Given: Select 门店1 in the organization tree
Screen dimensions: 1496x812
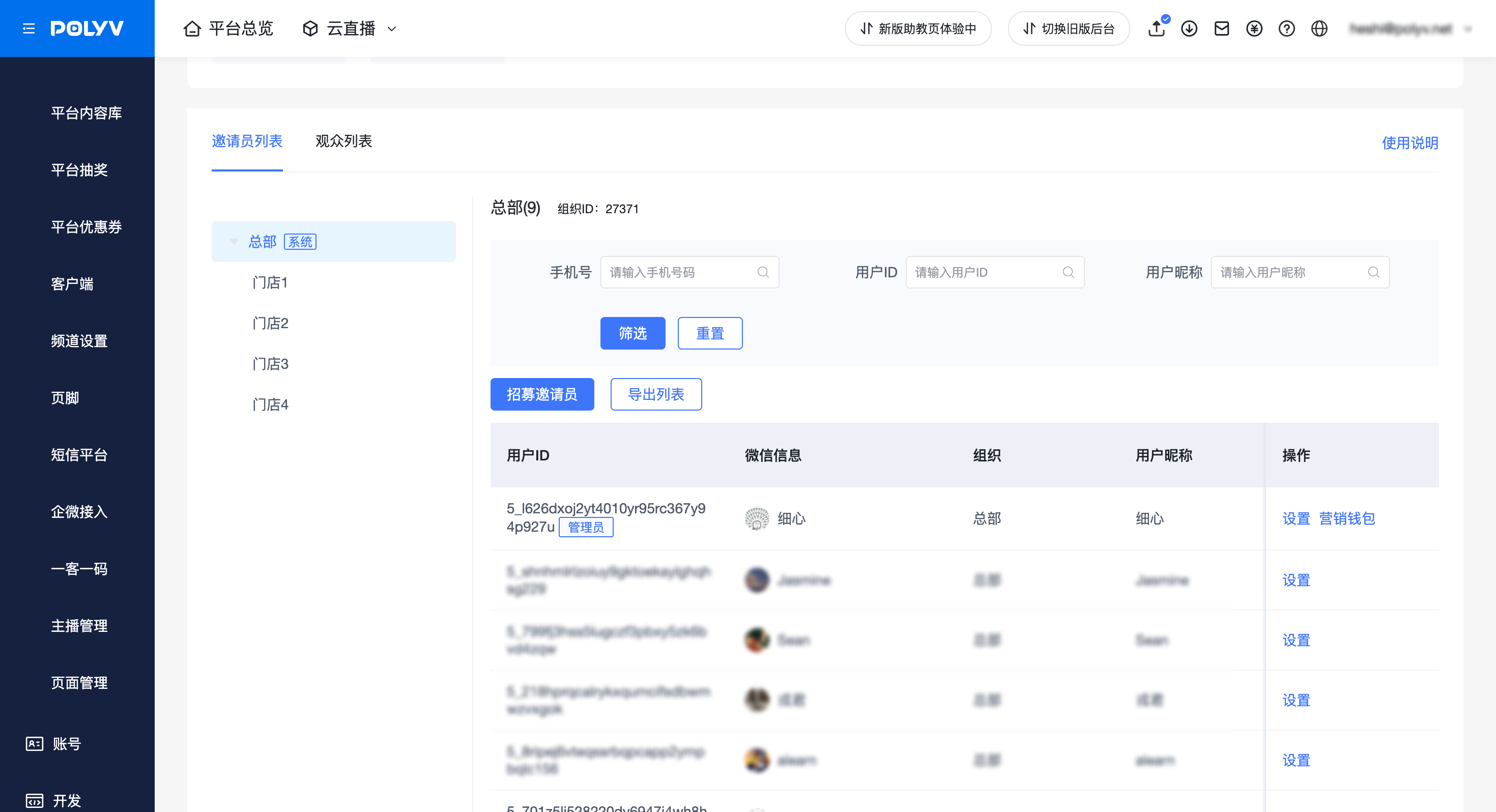Looking at the screenshot, I should [270, 282].
